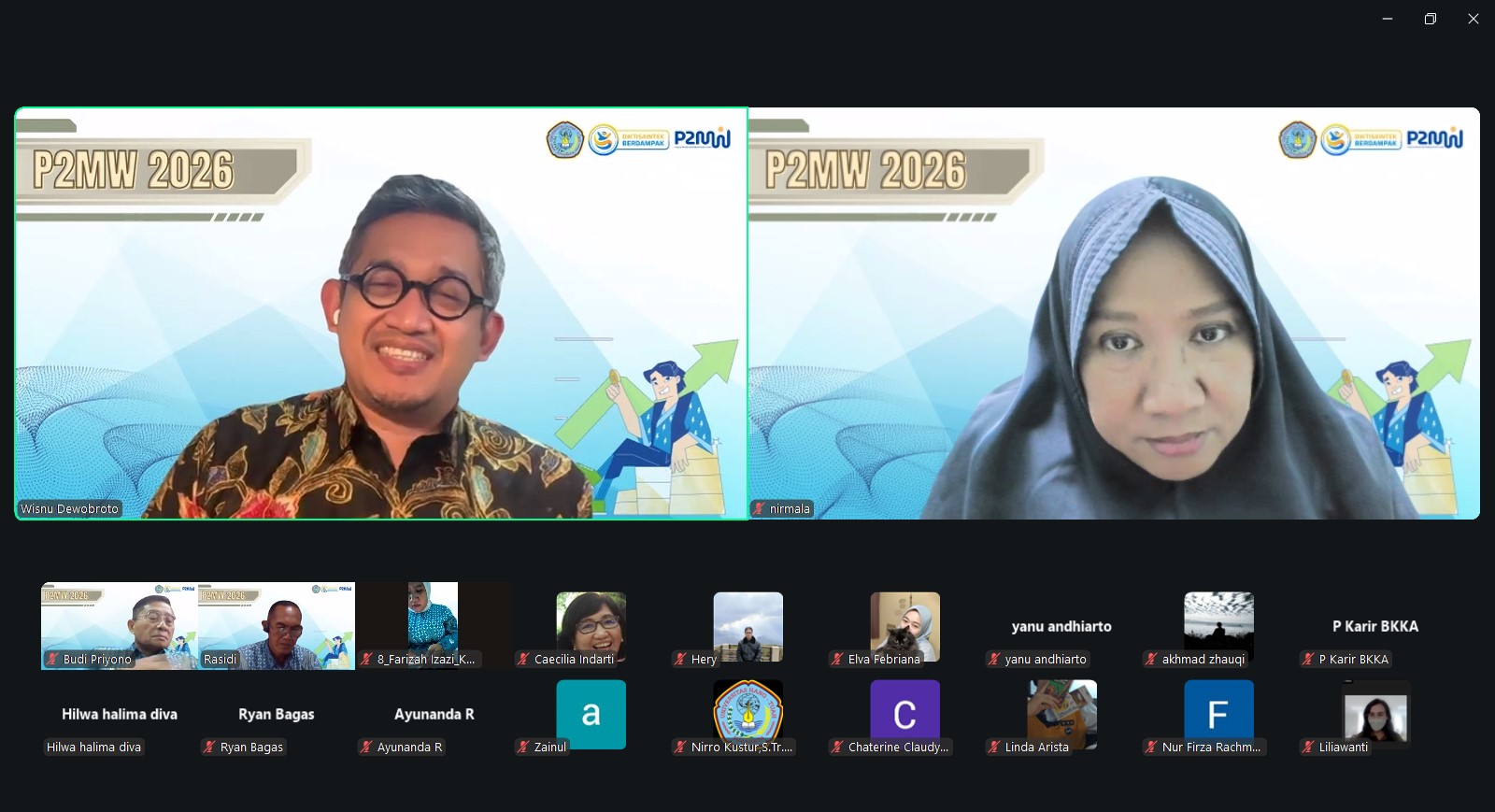Viewport: 1495px width, 812px height.
Task: Click the muted mic icon beside nirmala
Action: [760, 509]
